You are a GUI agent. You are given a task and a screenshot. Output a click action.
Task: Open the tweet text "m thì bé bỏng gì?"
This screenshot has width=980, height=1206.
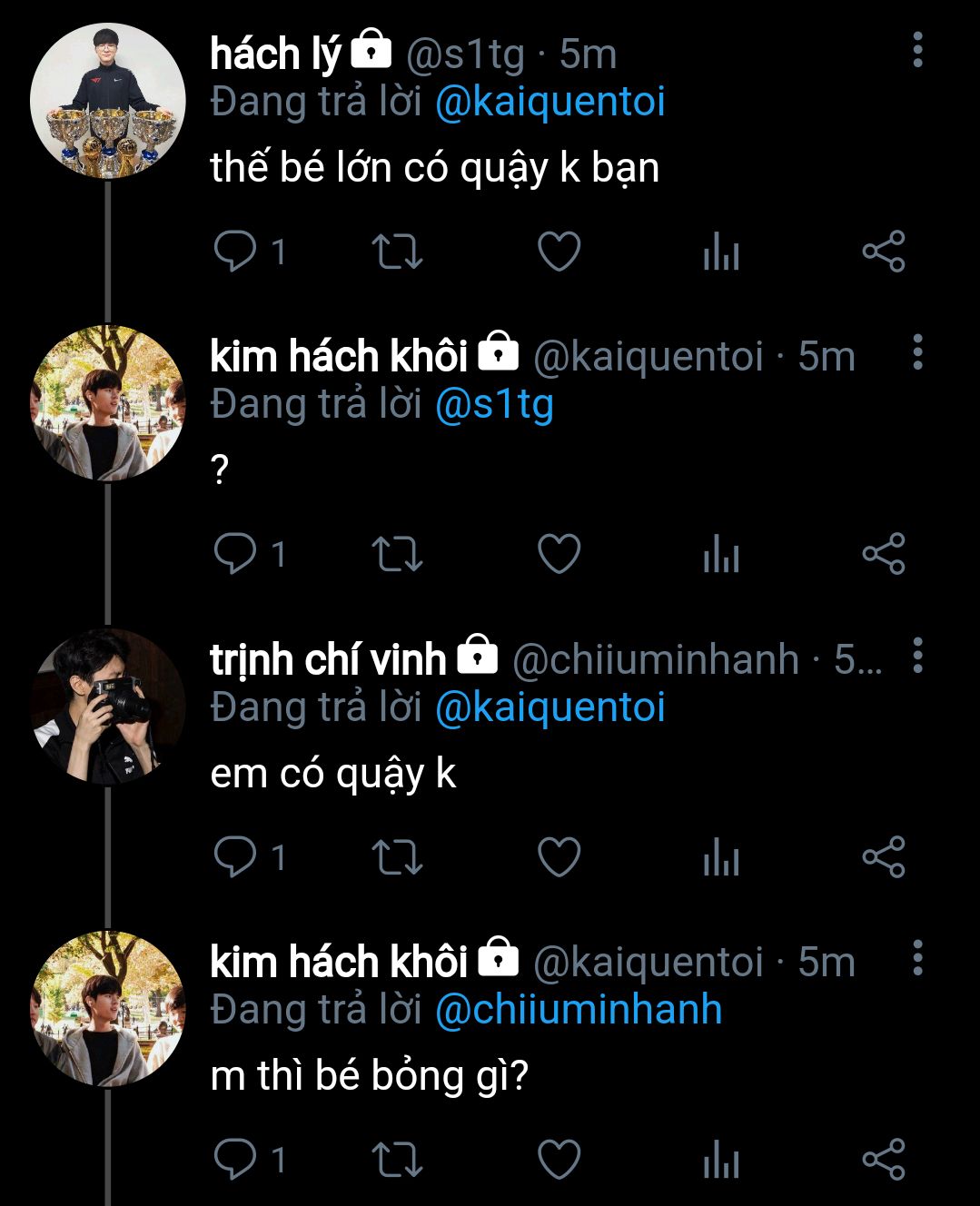pyautogui.click(x=369, y=1076)
